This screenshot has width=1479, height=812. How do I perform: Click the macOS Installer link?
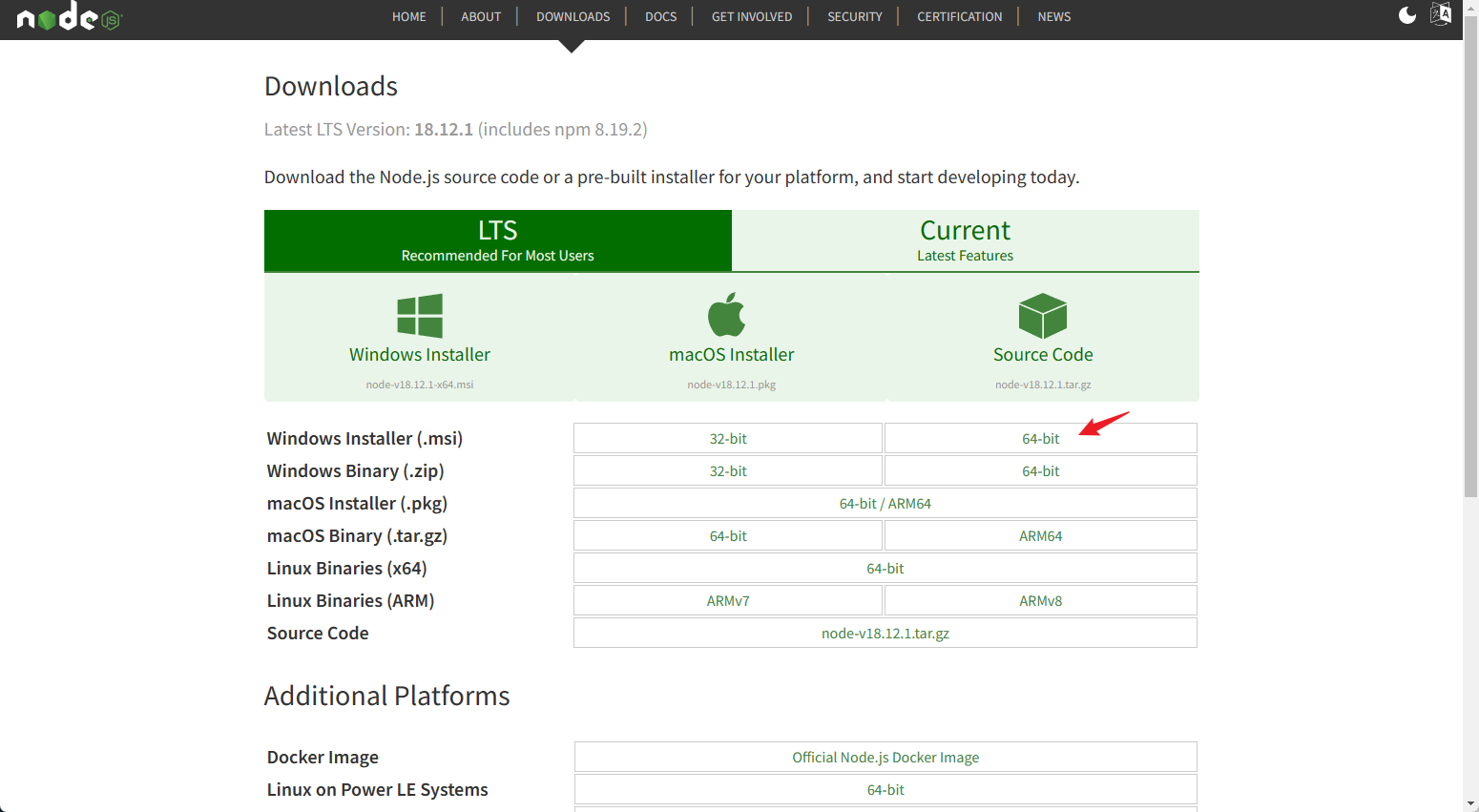[732, 355]
